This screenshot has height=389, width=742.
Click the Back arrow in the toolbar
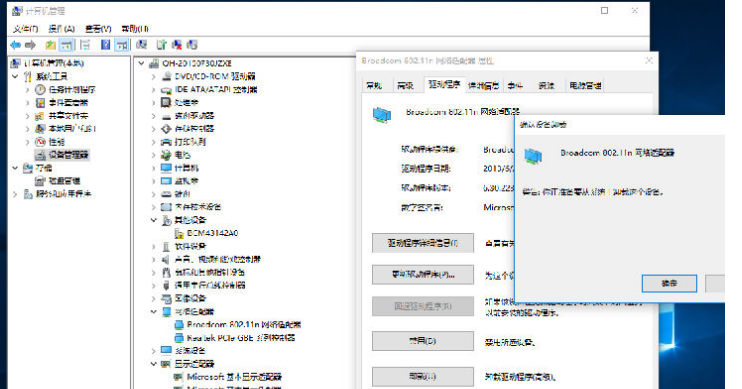pyautogui.click(x=16, y=45)
